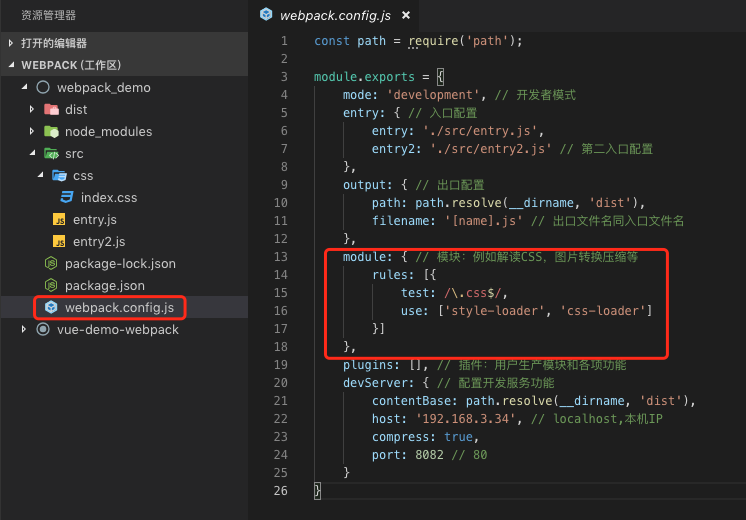The image size is (746, 520).
Task: Select the node_modules folder label
Action: [x=108, y=132]
